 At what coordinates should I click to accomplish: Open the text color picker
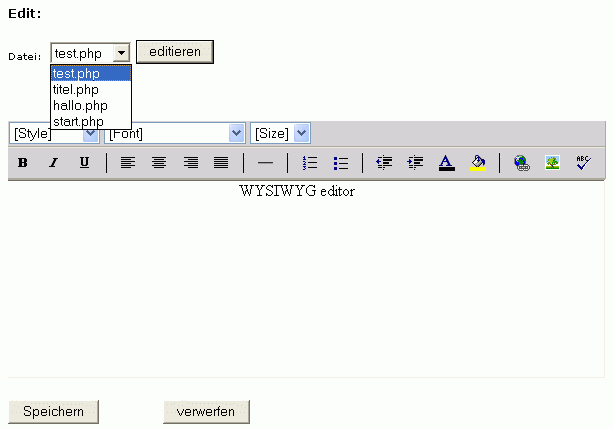pos(446,163)
